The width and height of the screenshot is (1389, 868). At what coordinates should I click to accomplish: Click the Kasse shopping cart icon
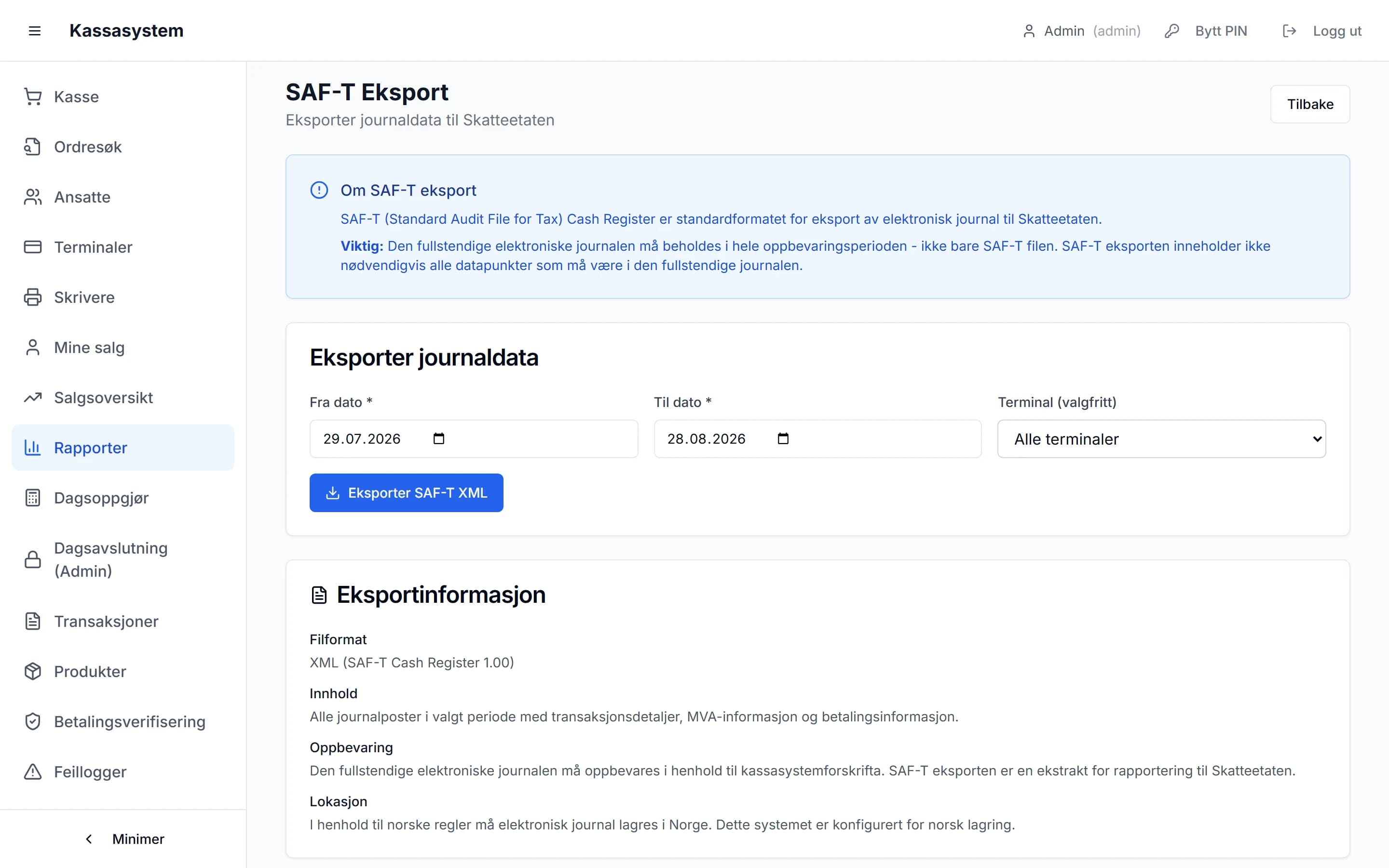click(33, 96)
